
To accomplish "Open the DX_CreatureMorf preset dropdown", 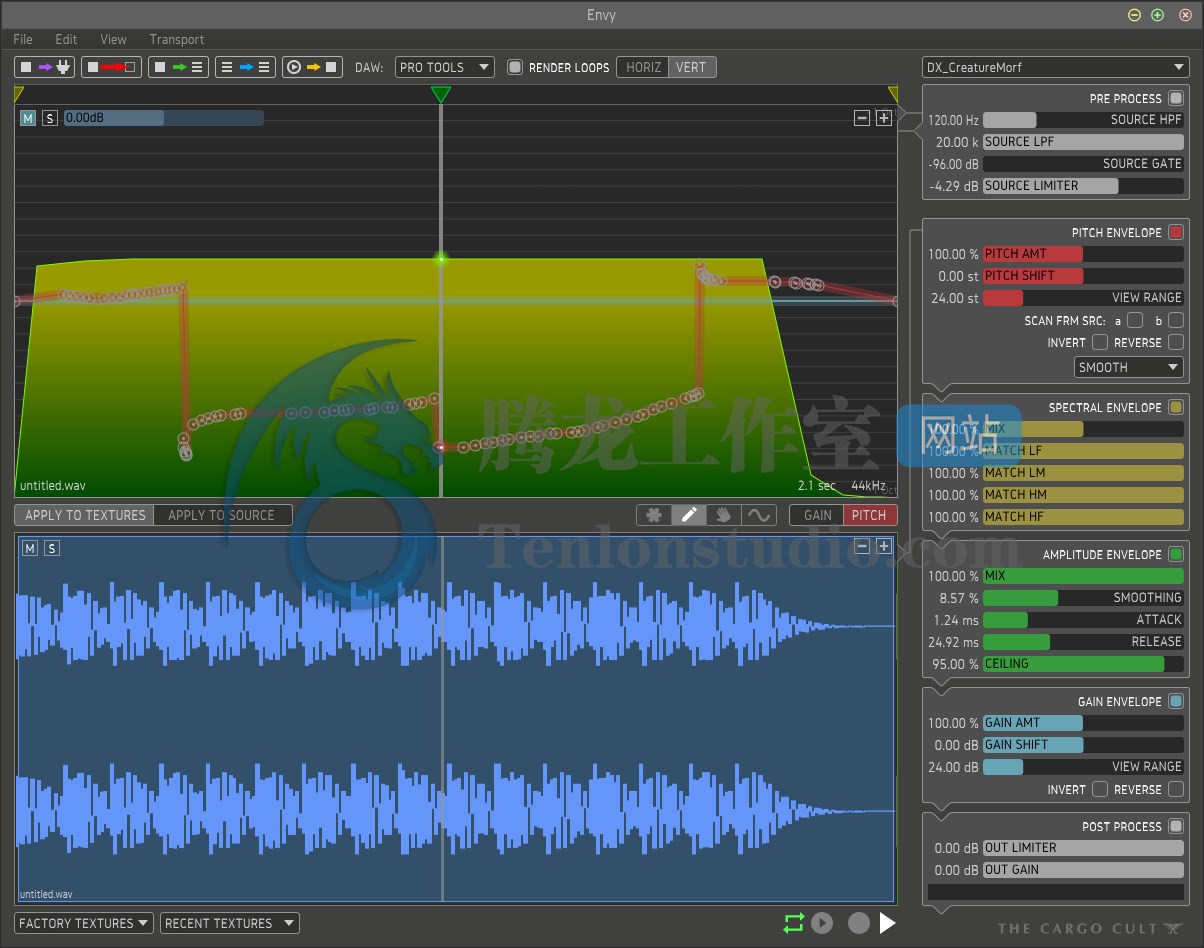I will 1055,67.
